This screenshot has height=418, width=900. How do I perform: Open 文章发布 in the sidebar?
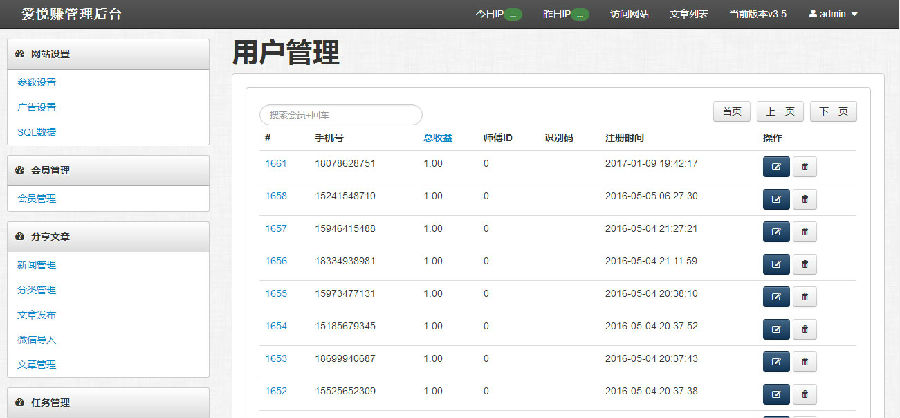coord(37,315)
